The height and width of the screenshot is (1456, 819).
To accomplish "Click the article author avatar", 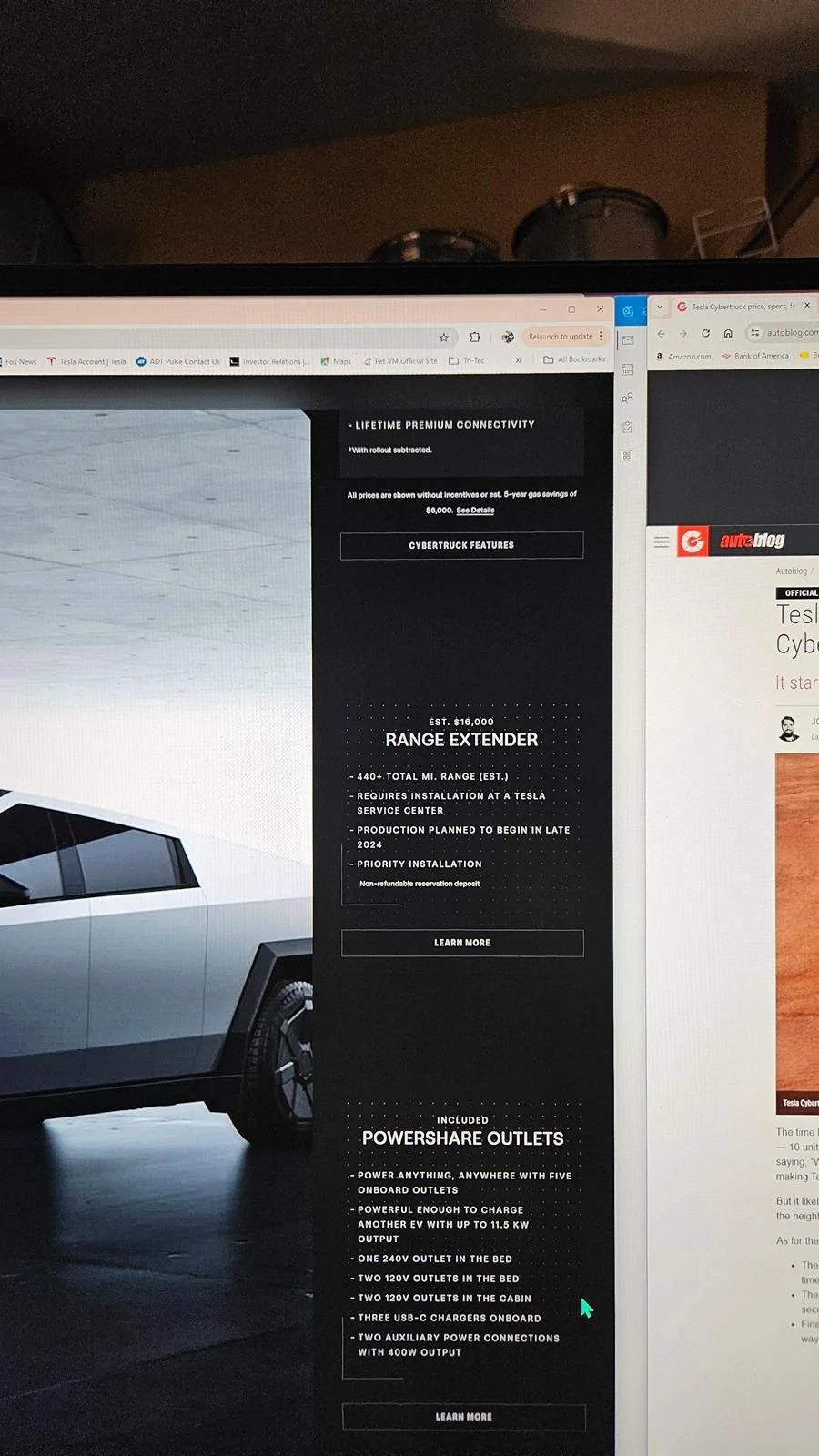I will click(788, 729).
